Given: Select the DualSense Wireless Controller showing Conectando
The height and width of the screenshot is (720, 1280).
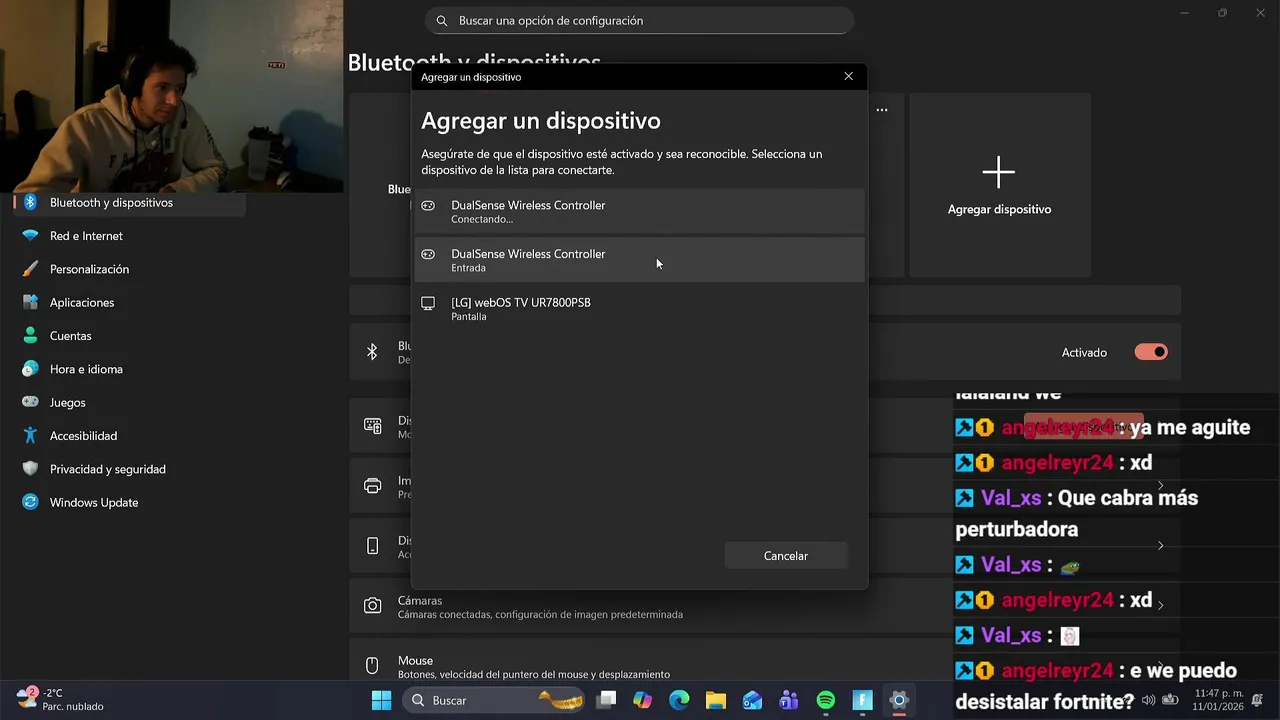Looking at the screenshot, I should pyautogui.click(x=639, y=211).
